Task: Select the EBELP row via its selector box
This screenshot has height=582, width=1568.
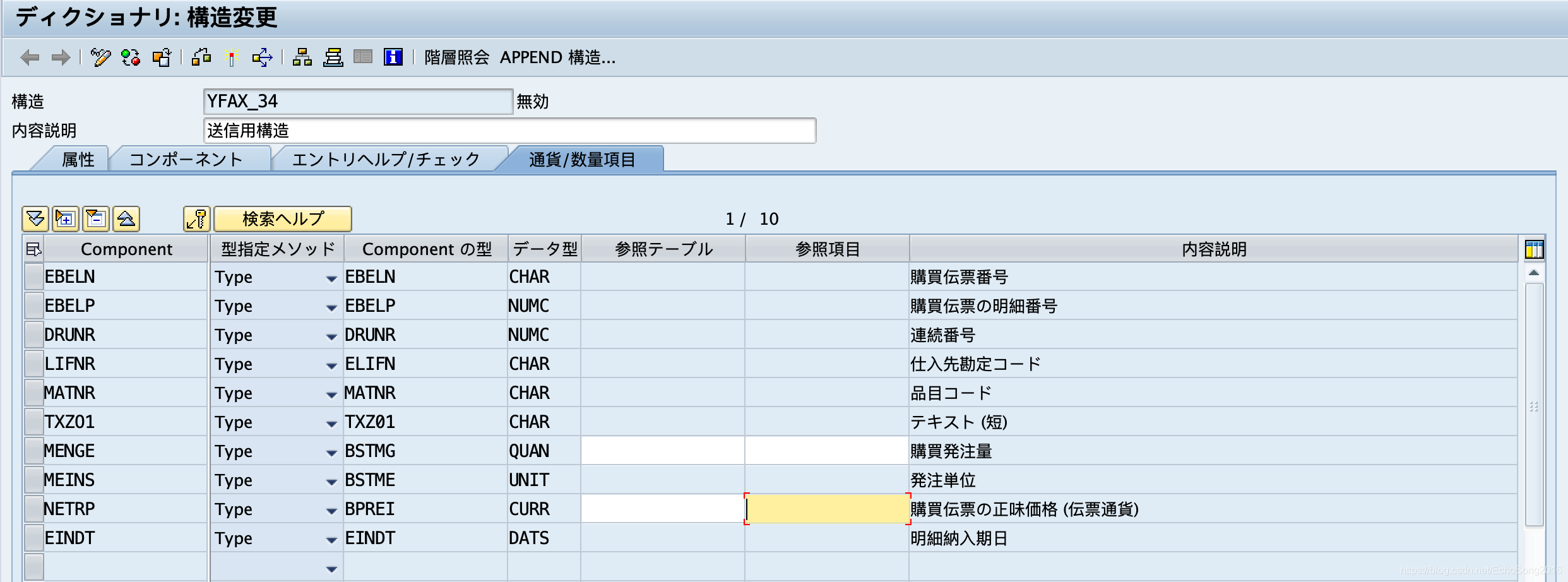Action: click(33, 306)
